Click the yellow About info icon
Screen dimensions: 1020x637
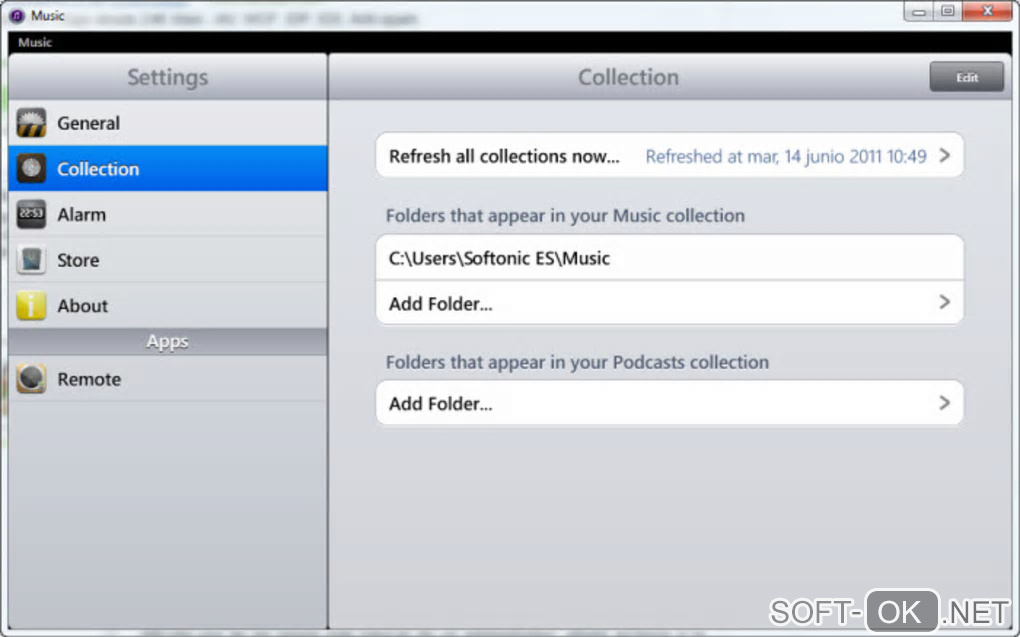click(x=31, y=305)
